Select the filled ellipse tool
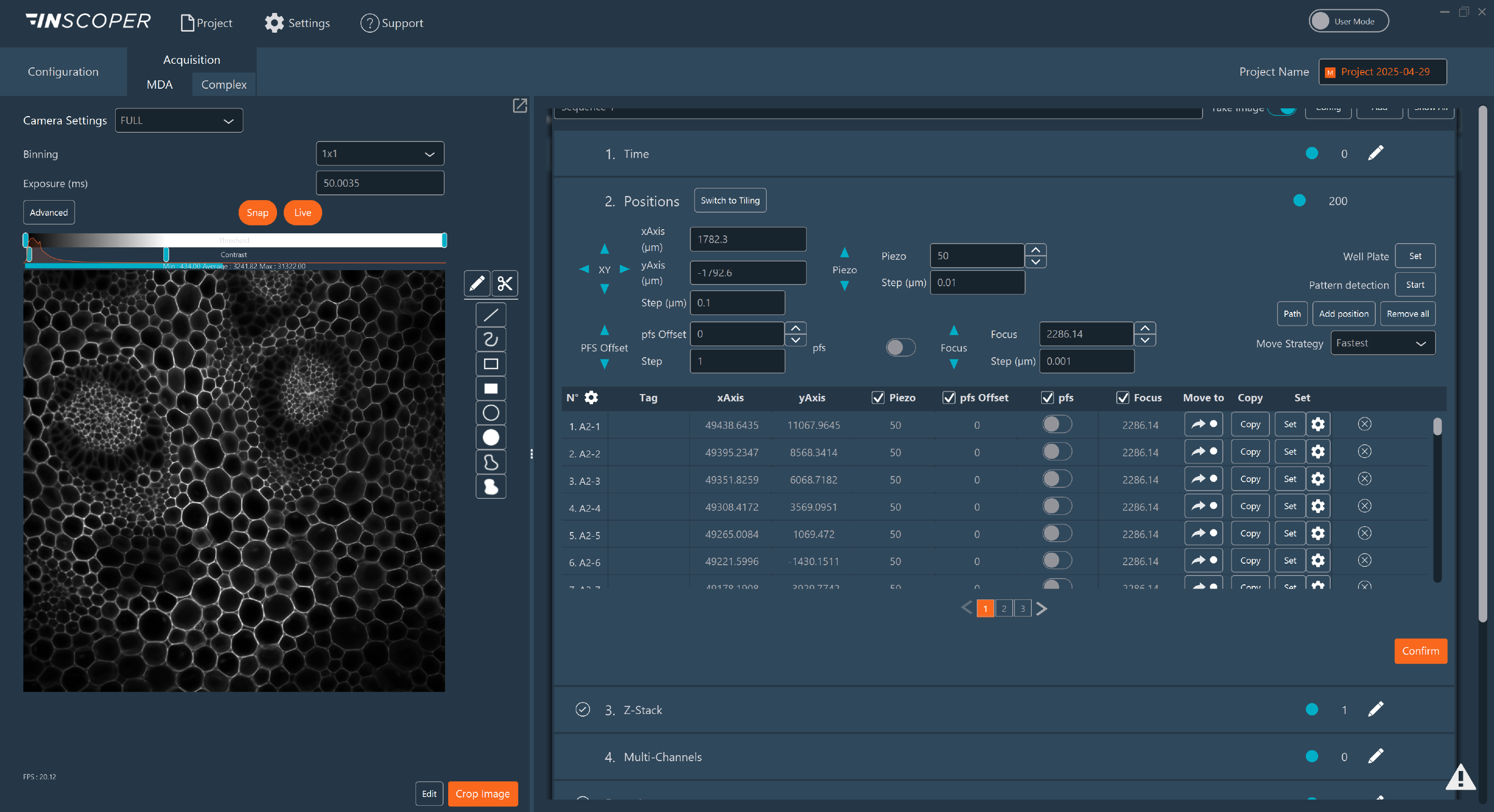This screenshot has width=1494, height=812. point(491,437)
